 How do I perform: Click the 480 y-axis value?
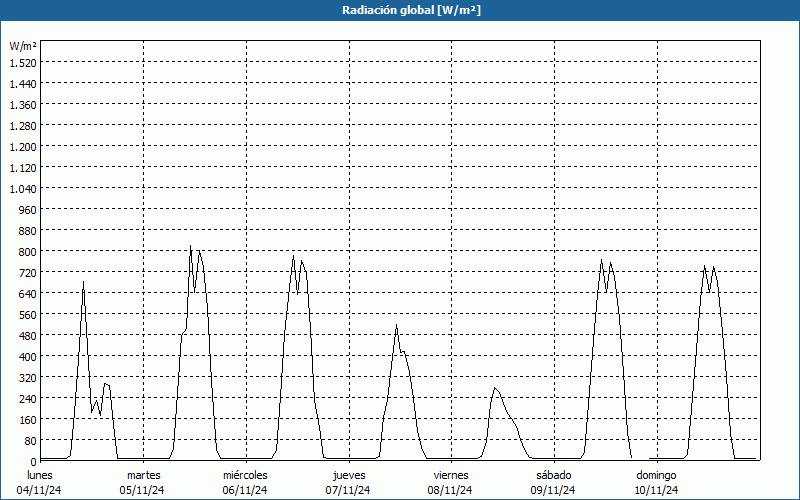pos(28,336)
